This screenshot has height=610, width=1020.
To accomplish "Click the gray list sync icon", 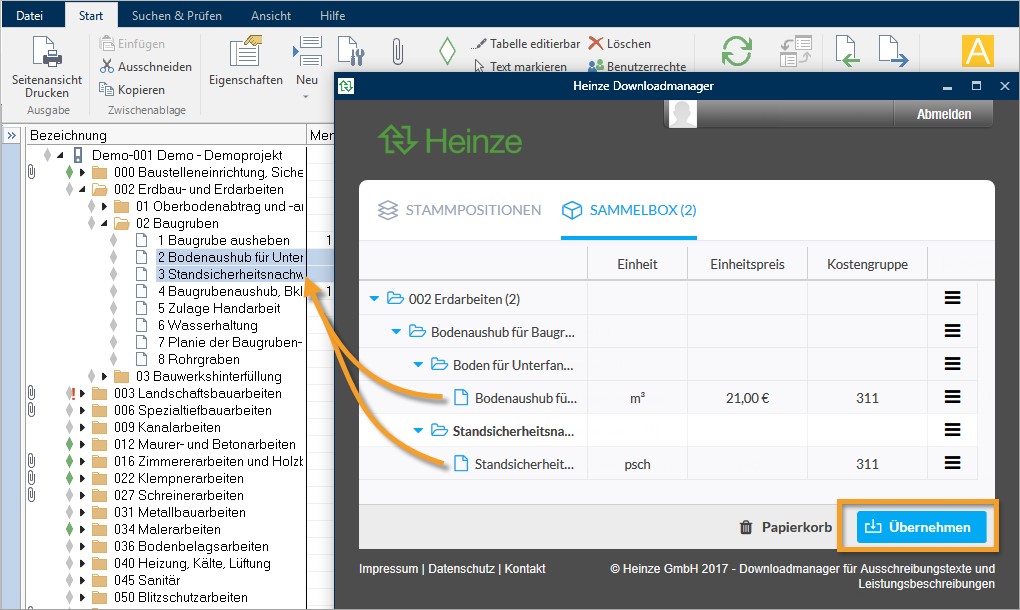I will click(796, 51).
